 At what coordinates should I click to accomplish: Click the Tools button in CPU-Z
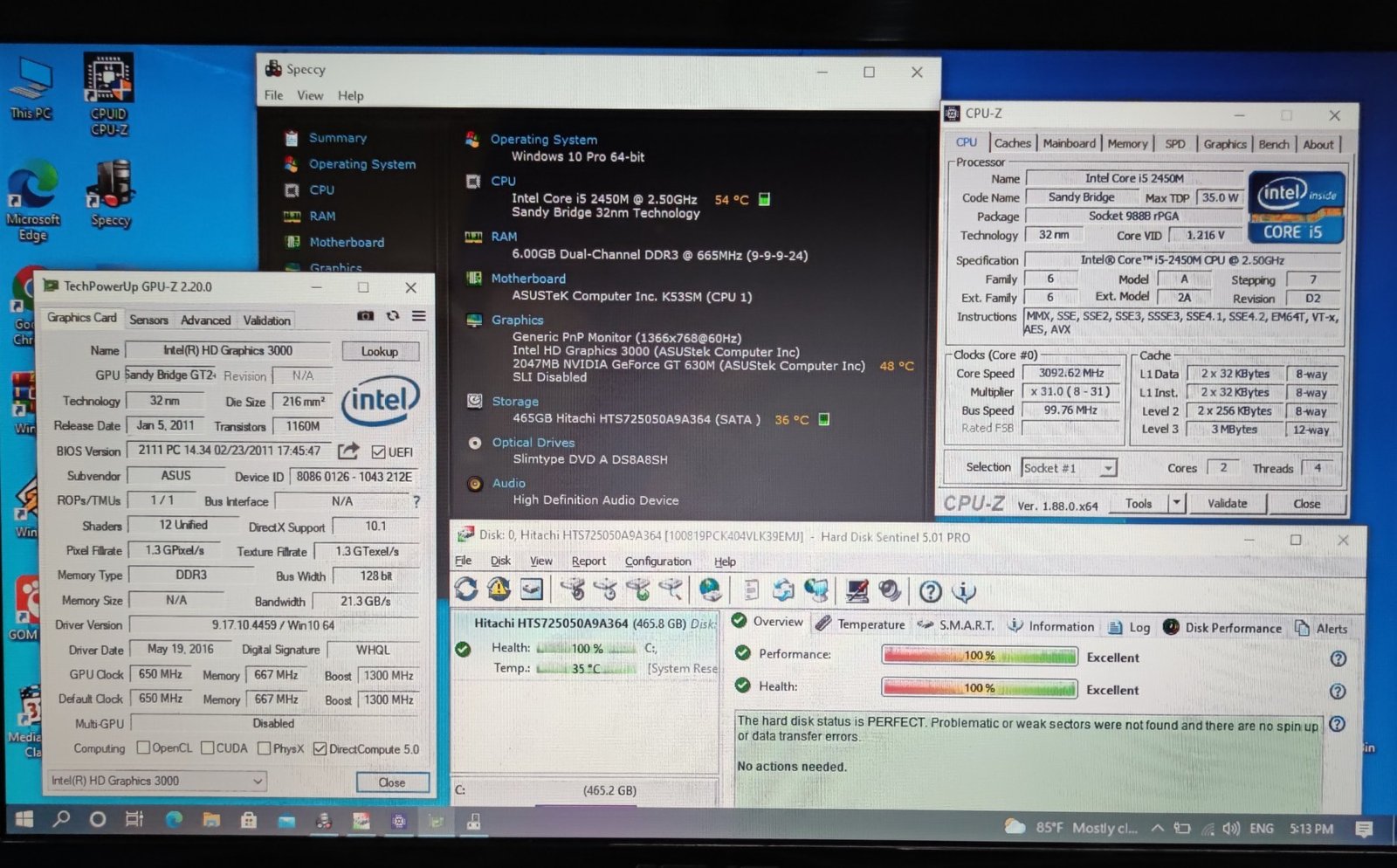point(1139,503)
